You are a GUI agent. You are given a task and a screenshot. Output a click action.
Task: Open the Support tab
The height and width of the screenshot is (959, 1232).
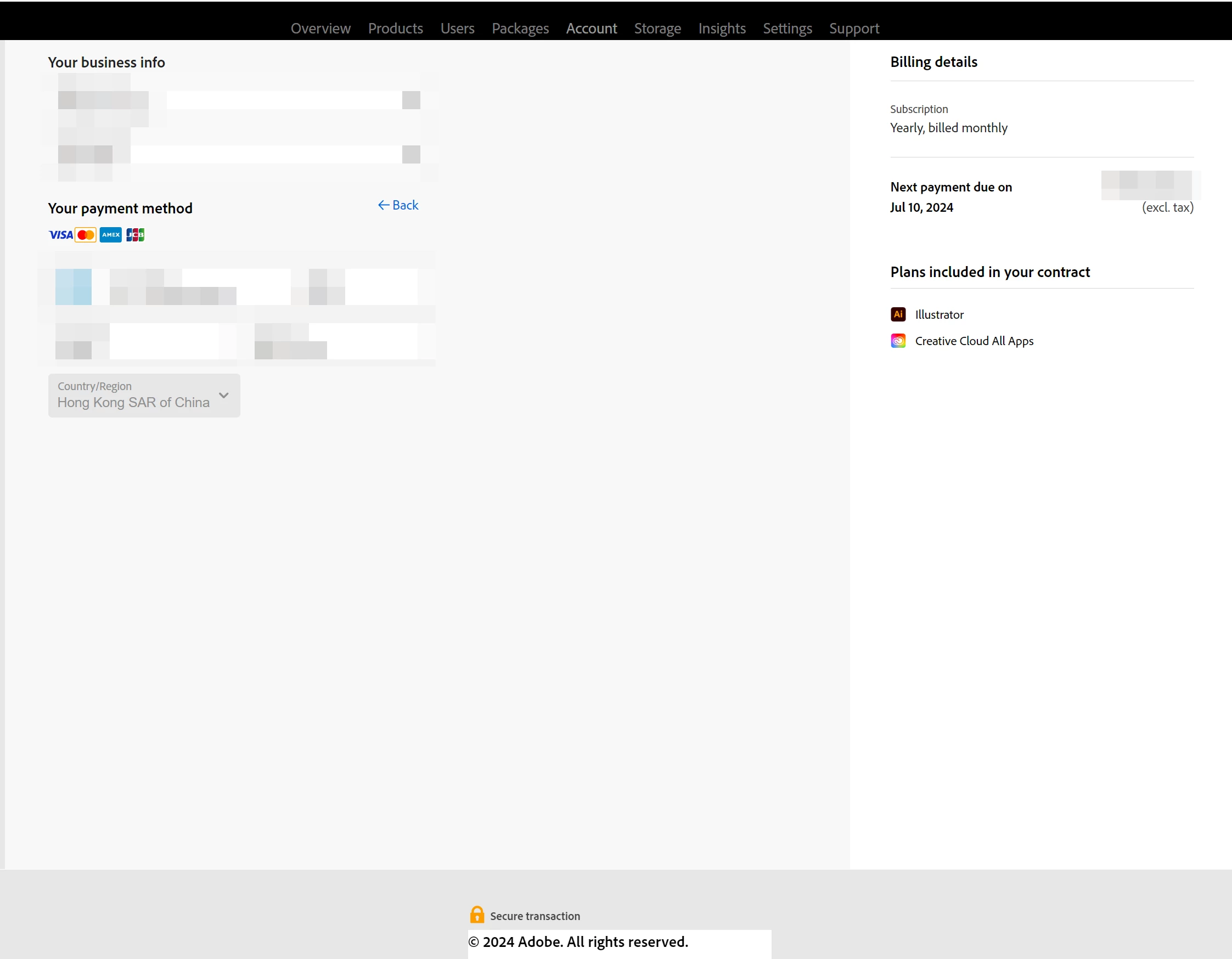pos(854,29)
